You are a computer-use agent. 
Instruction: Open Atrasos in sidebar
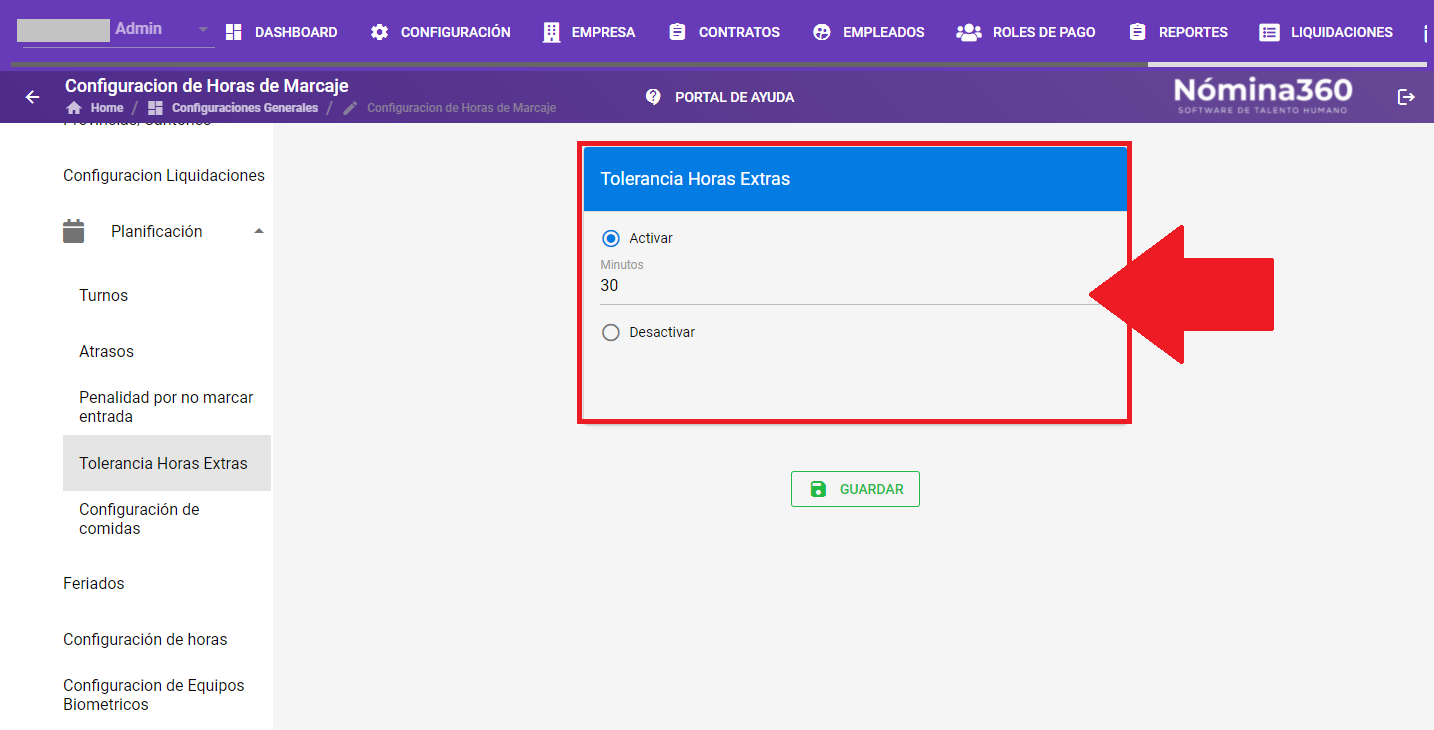(106, 351)
